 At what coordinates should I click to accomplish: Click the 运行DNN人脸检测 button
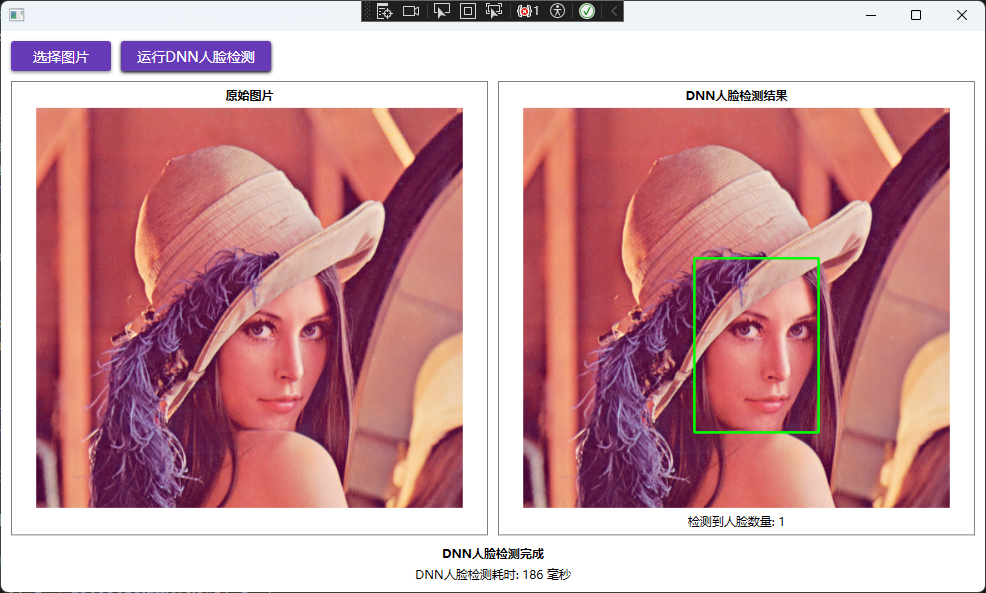pyautogui.click(x=196, y=57)
